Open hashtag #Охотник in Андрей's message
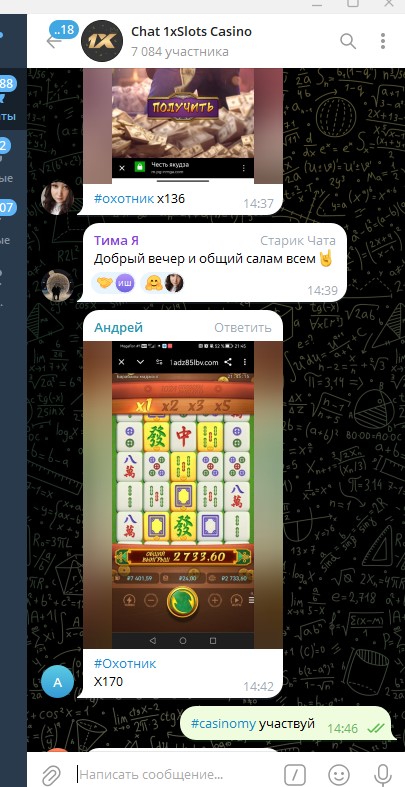Viewport: 405px width, 787px height. point(125,663)
